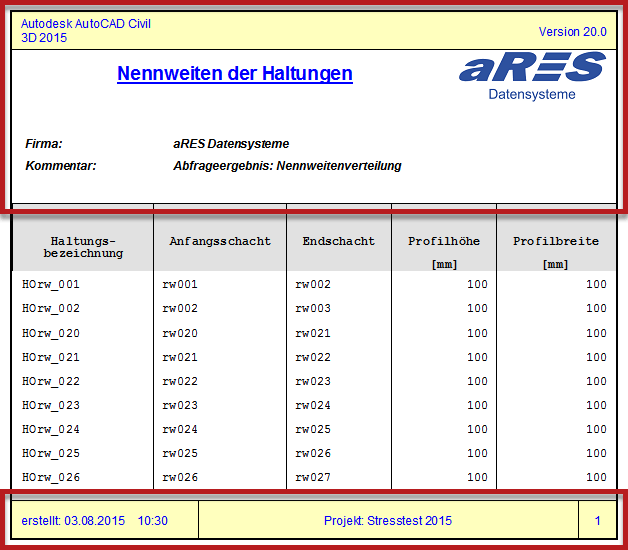Click the page number 1 in the footer
Image resolution: width=628 pixels, height=550 pixels.
click(598, 521)
